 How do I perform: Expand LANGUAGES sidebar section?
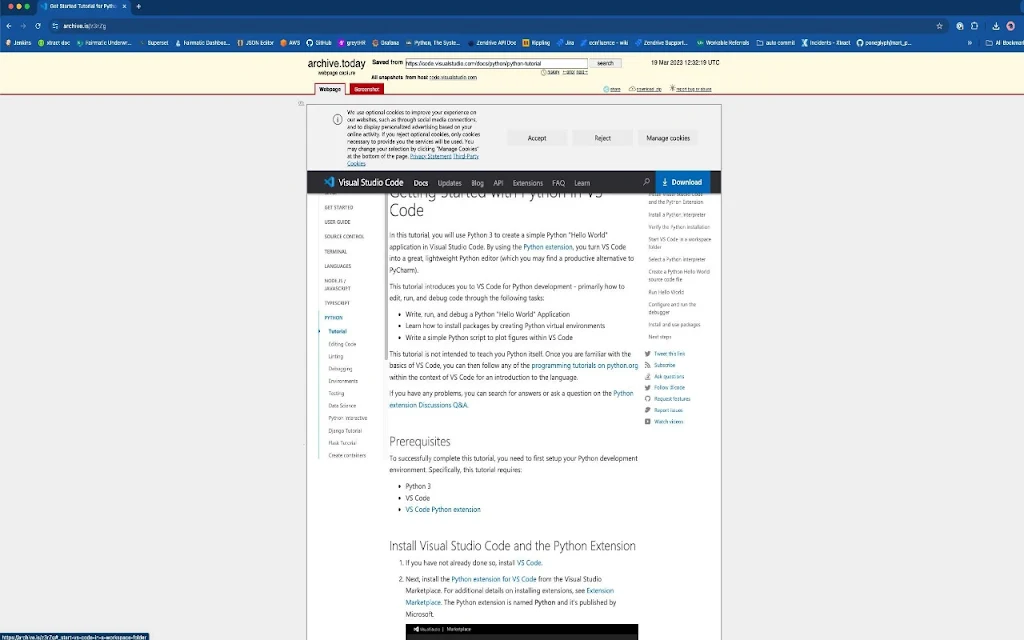pyautogui.click(x=338, y=266)
